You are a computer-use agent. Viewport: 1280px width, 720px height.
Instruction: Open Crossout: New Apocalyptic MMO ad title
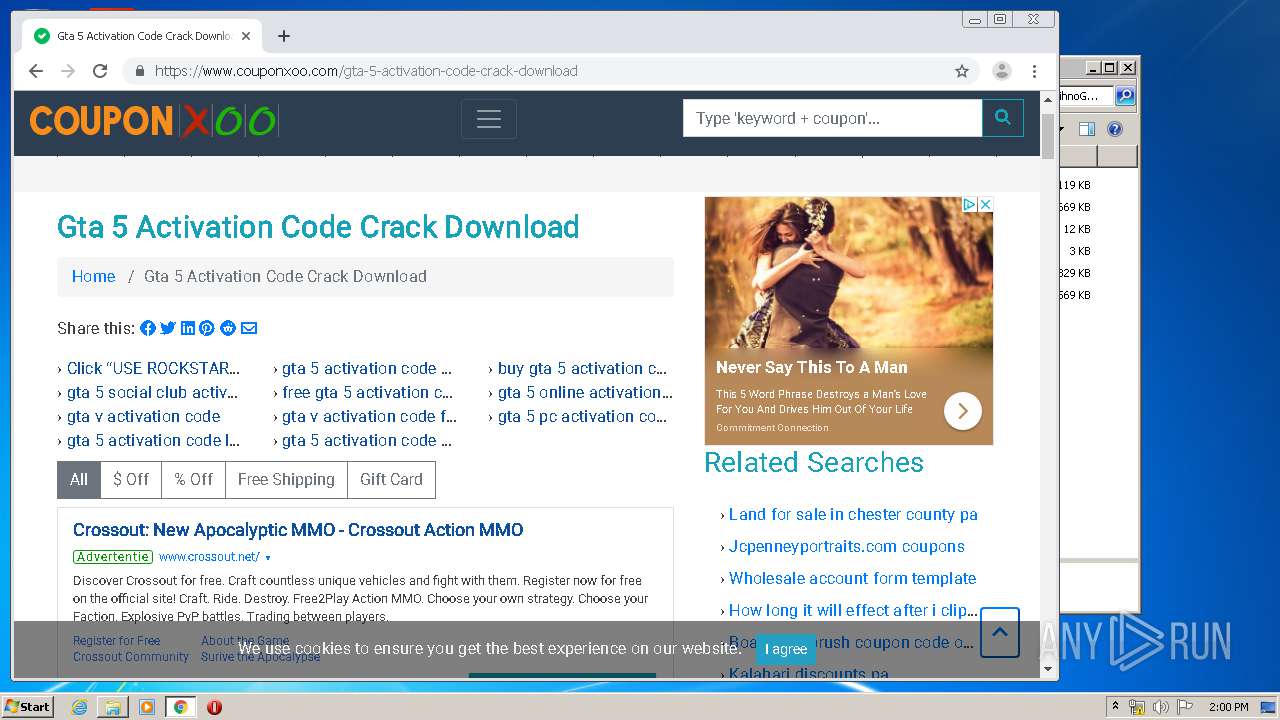298,530
